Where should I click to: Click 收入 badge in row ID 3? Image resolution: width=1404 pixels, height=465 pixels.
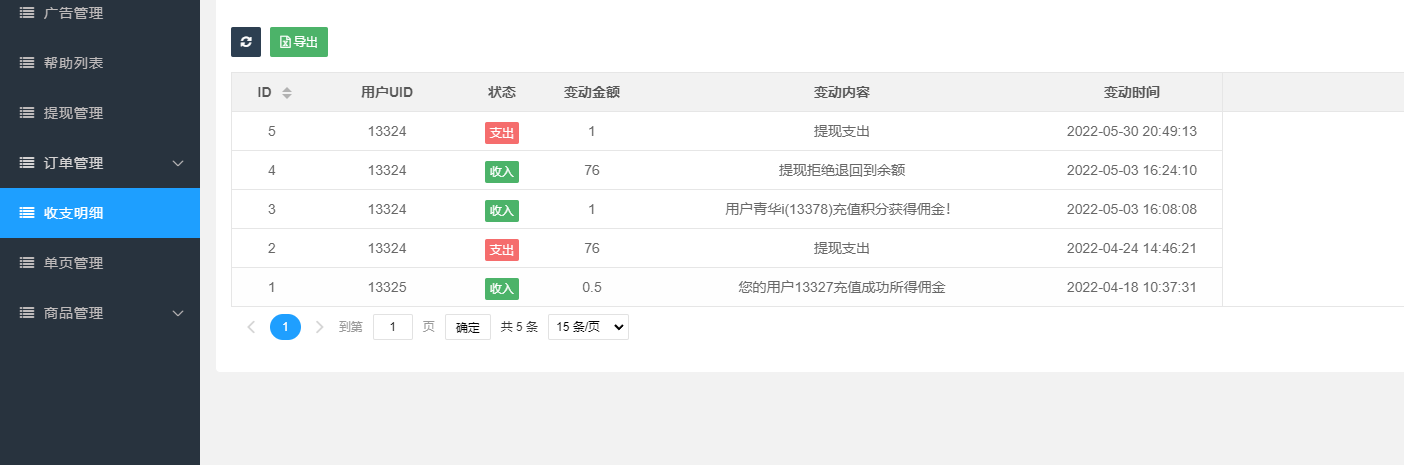pyautogui.click(x=502, y=210)
